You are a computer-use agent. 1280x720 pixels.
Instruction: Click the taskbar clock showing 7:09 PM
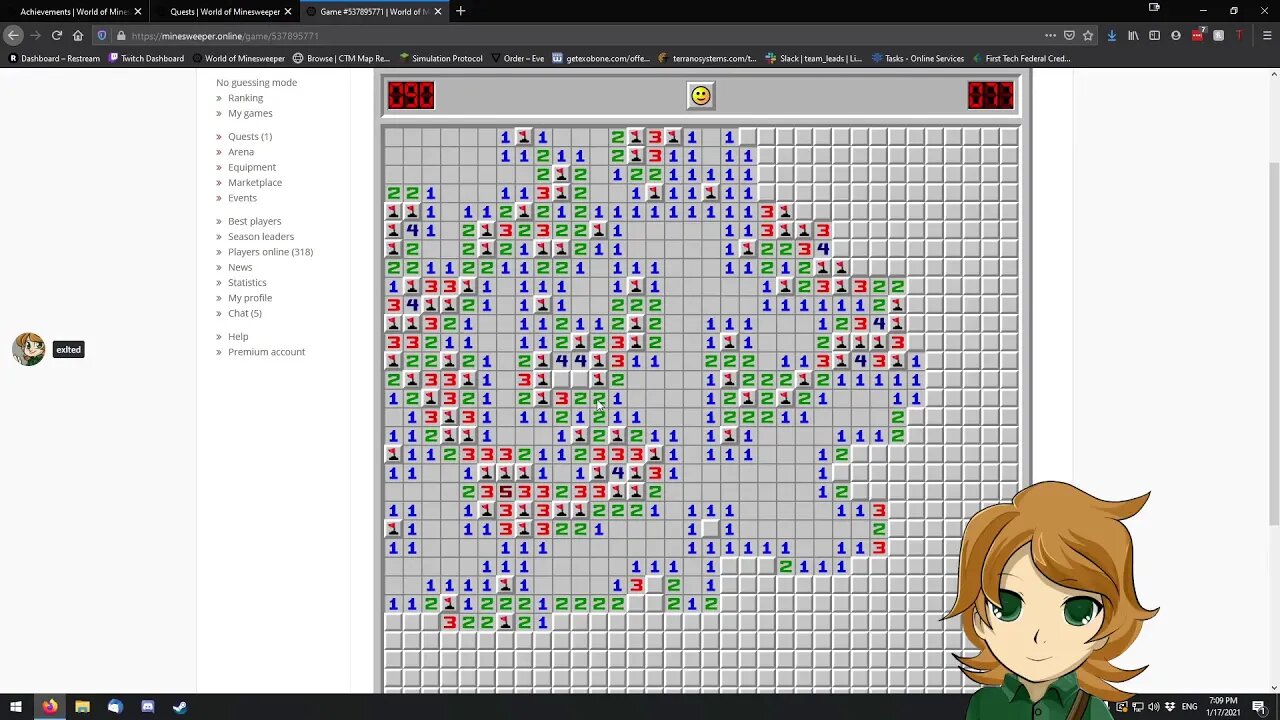[x=1222, y=707]
